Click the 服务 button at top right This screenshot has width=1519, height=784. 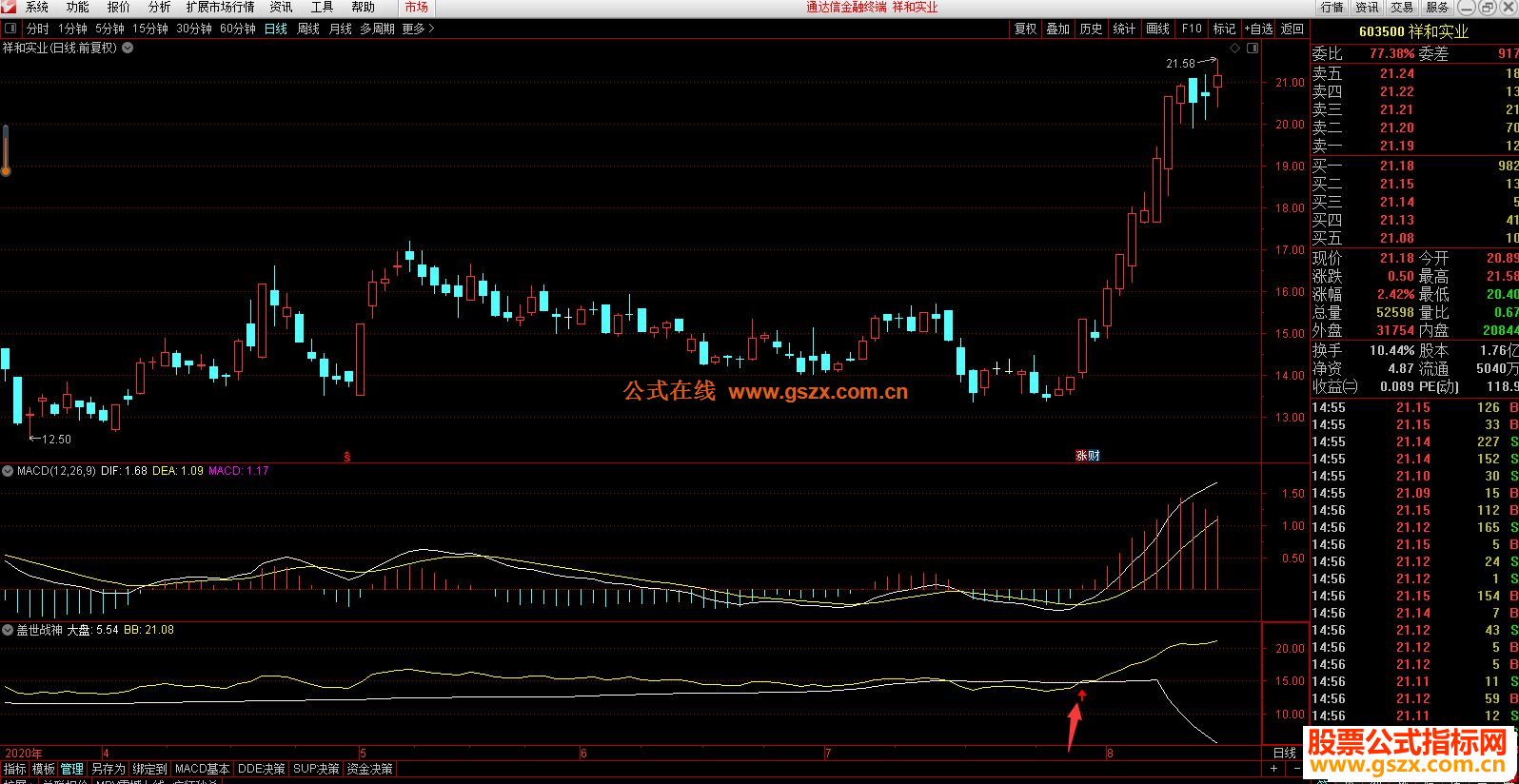[1437, 7]
